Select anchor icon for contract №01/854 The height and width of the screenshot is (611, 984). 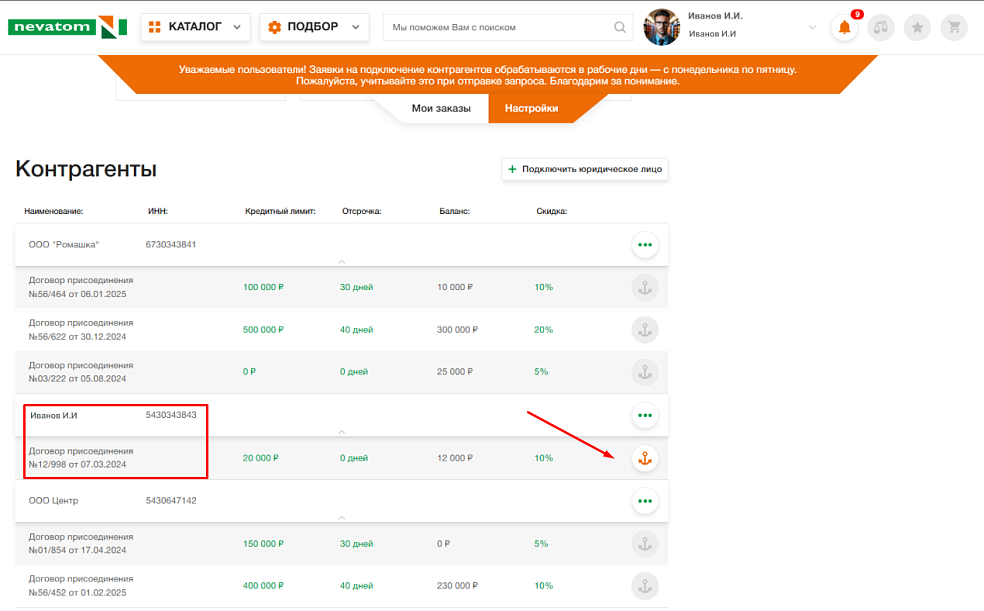click(644, 544)
